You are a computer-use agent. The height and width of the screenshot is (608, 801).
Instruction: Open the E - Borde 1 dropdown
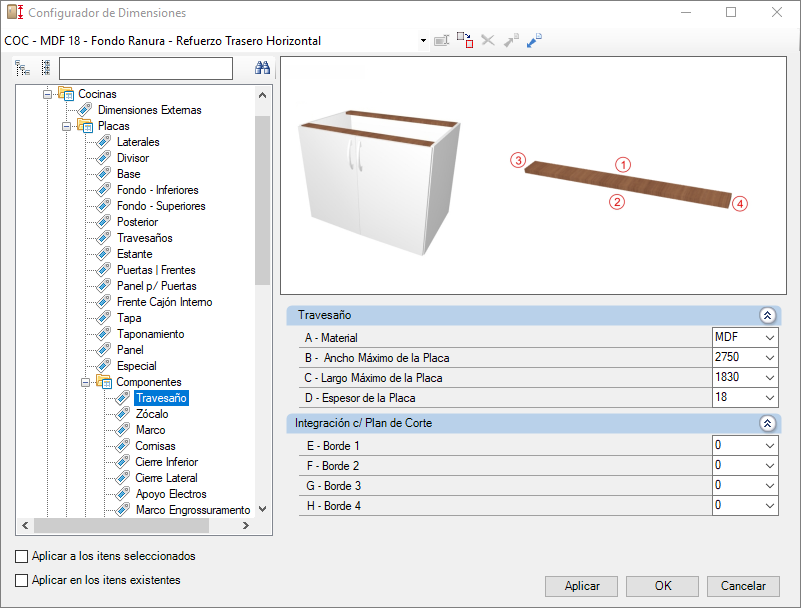(x=769, y=446)
